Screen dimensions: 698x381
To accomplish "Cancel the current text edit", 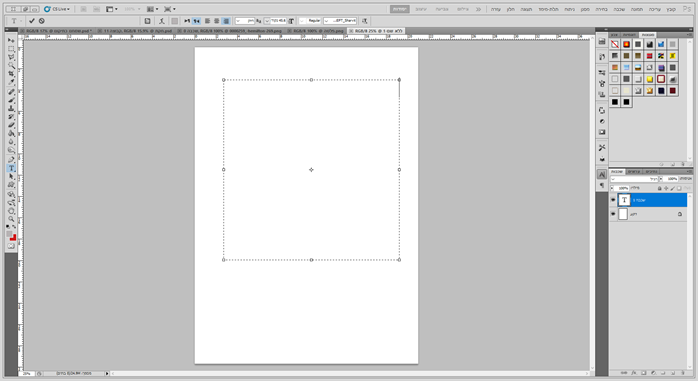I will [41, 21].
